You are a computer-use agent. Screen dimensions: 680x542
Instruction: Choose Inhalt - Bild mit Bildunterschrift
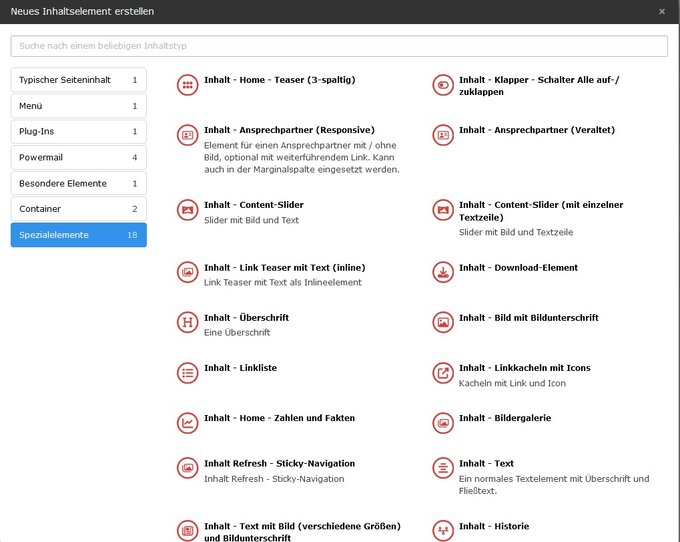[528, 318]
